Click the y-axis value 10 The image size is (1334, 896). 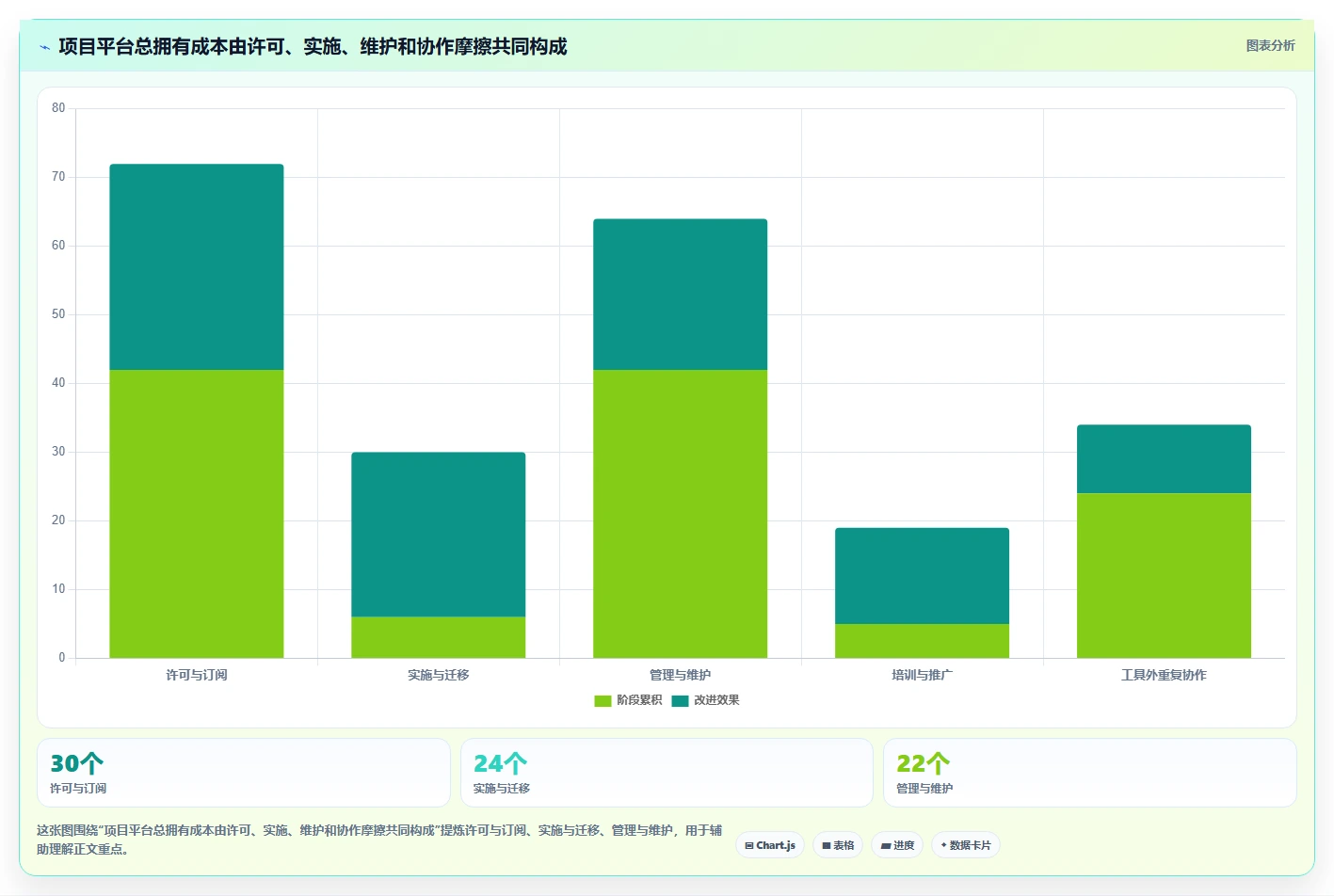tap(58, 589)
